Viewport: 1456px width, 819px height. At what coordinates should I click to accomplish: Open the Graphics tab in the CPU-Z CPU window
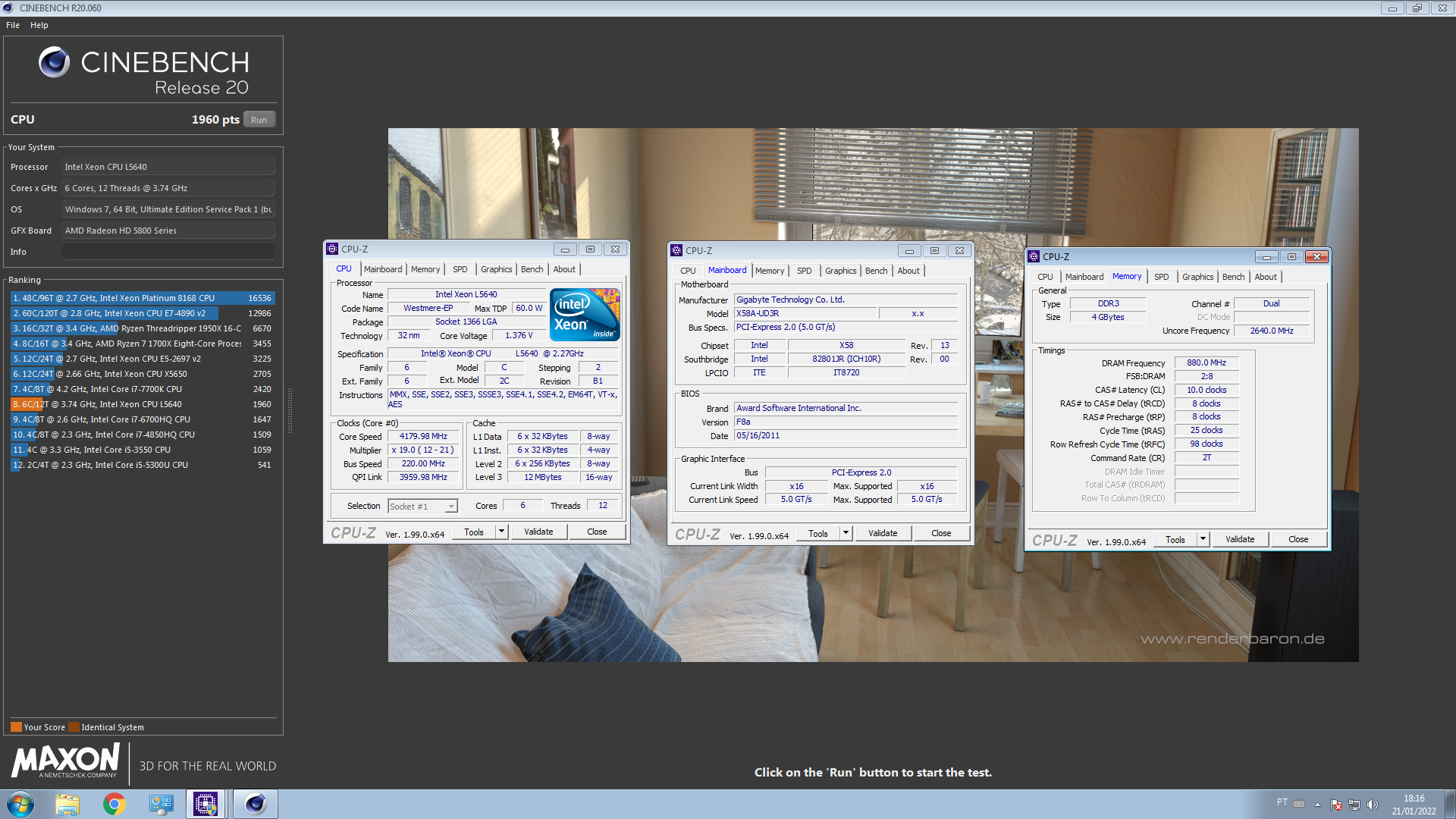tap(497, 269)
